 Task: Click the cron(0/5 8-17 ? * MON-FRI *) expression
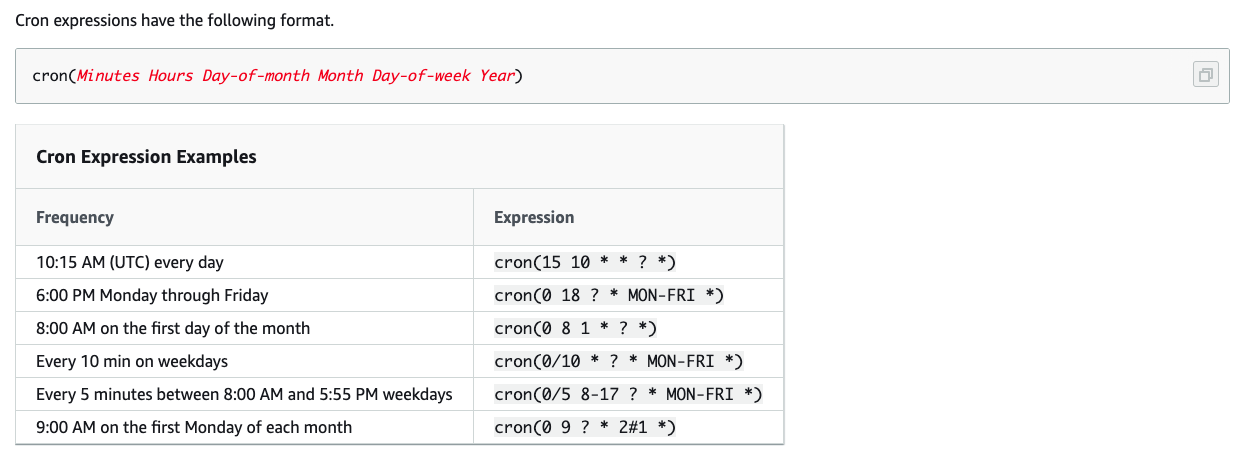pos(628,394)
